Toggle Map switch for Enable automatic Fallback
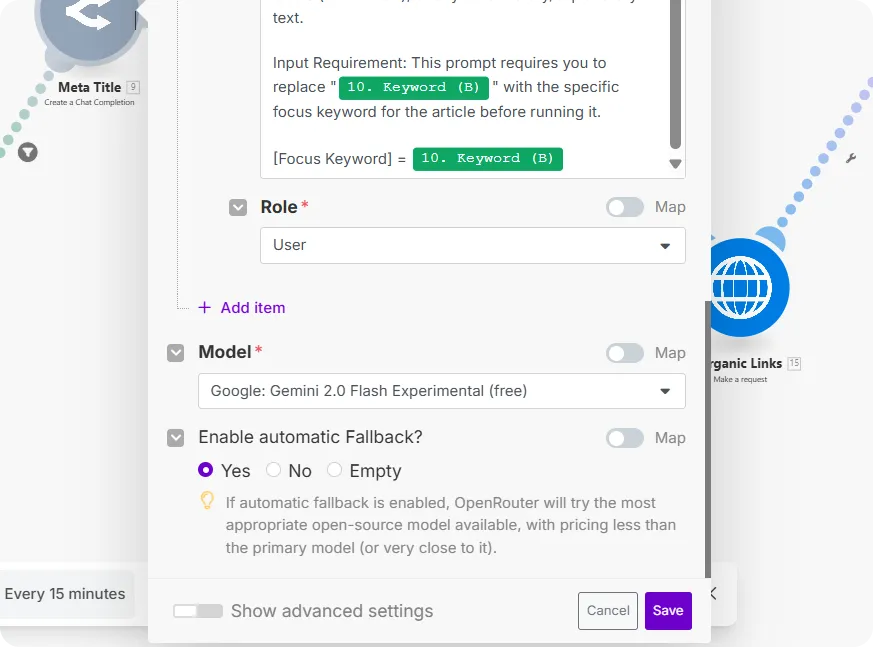Image resolution: width=873 pixels, height=647 pixels. [x=625, y=438]
